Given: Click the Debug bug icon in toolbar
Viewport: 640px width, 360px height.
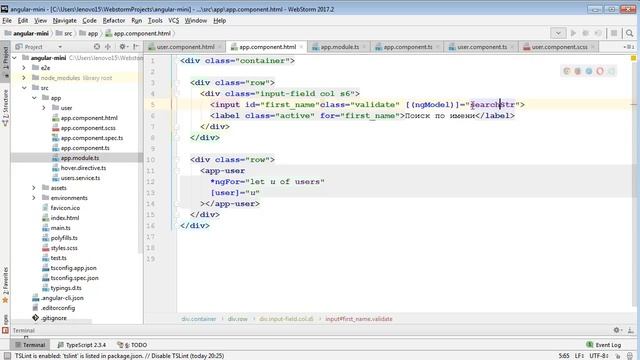Looking at the screenshot, I should pyautogui.click(x=585, y=33).
